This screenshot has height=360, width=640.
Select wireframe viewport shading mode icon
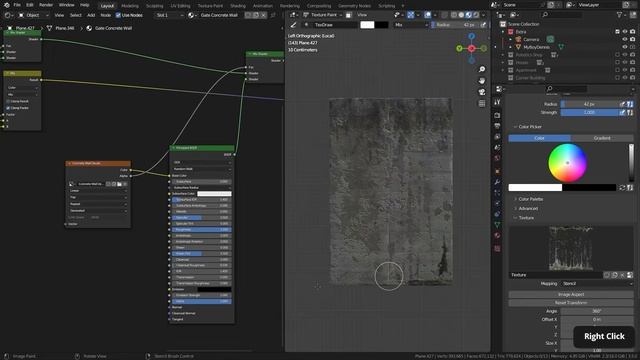[x=454, y=15]
